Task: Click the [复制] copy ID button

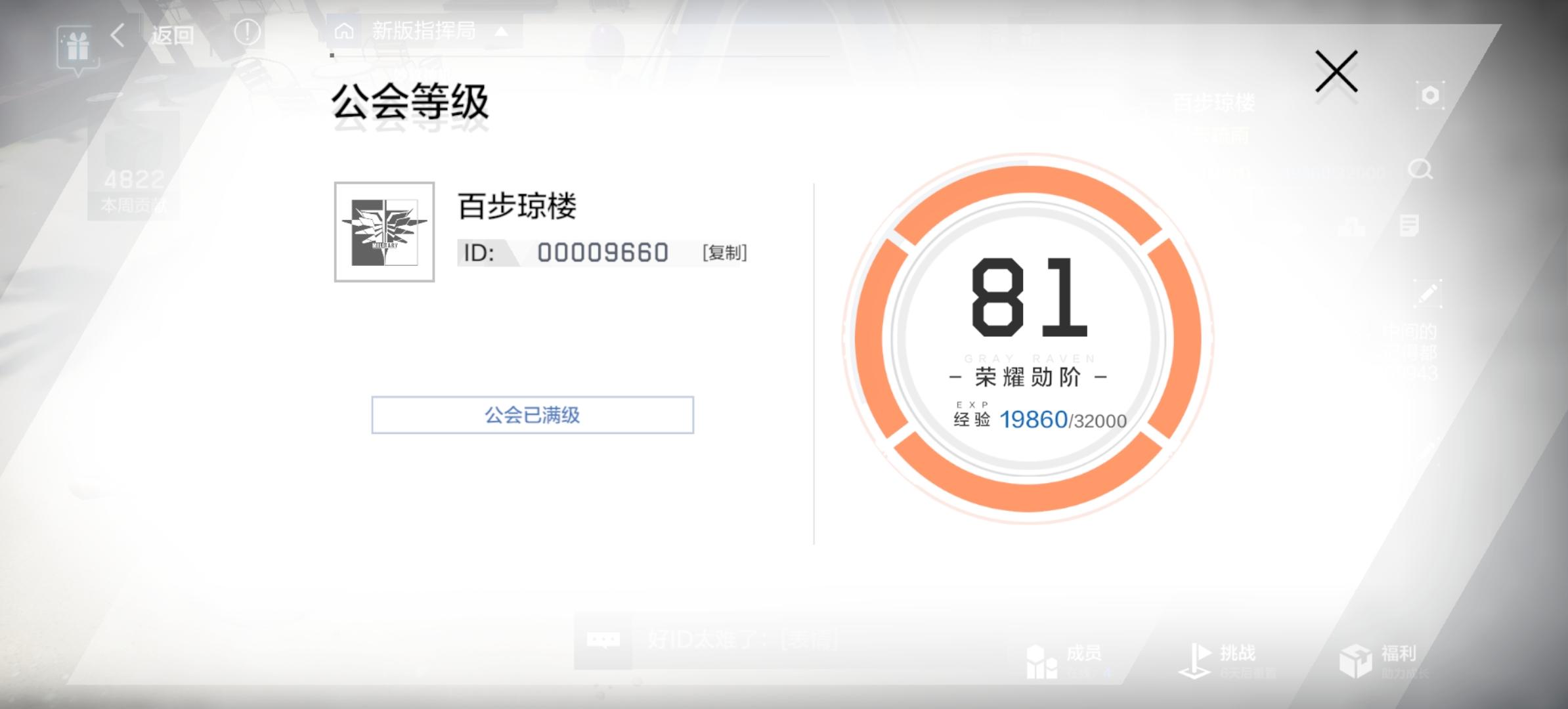Action: (724, 253)
